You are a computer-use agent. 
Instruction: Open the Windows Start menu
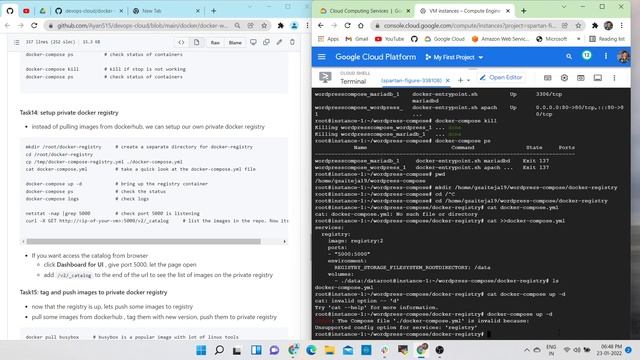point(201,350)
